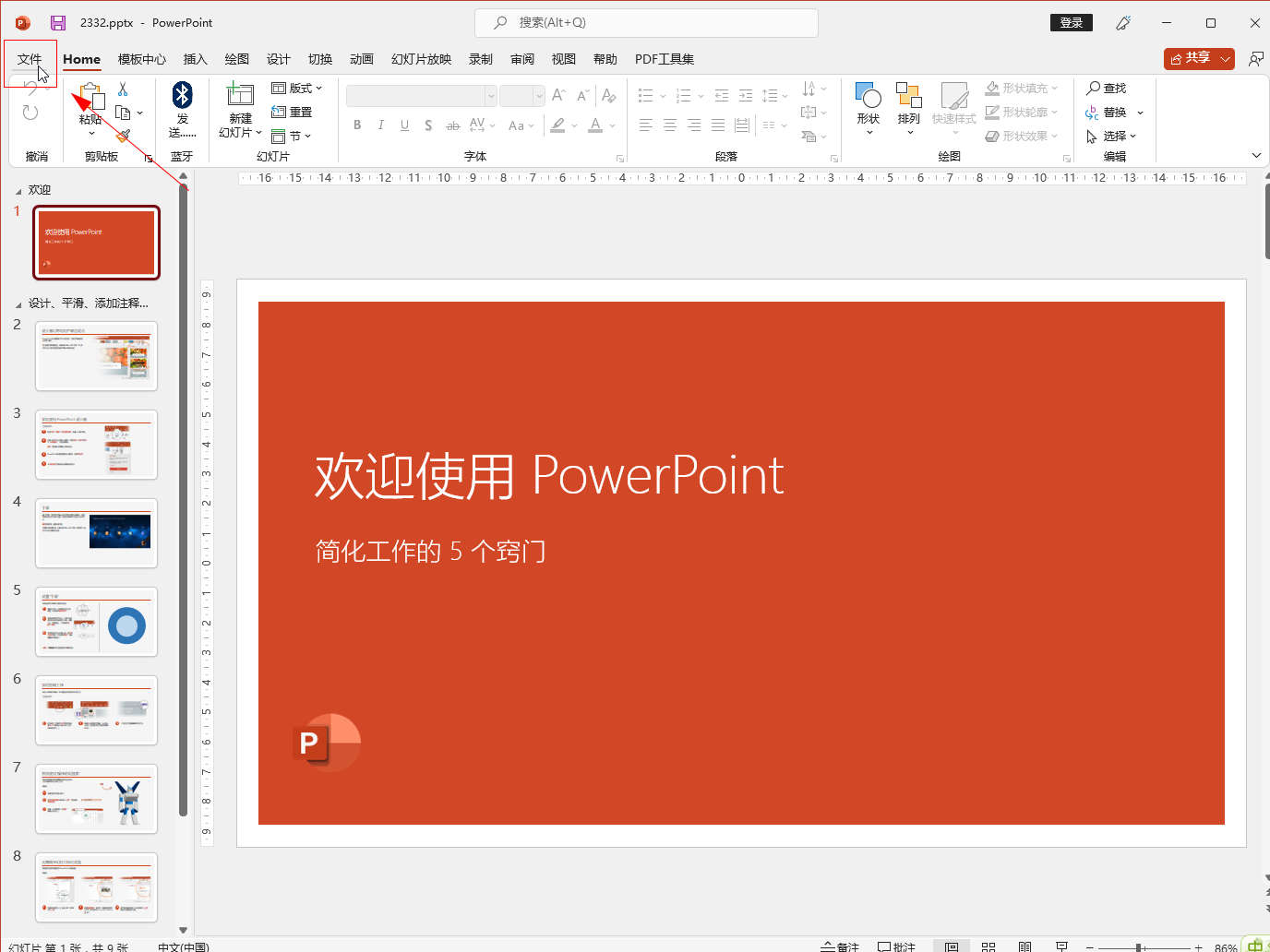Click the Bluetooth send icon
This screenshot has width=1270, height=952.
pos(183,95)
